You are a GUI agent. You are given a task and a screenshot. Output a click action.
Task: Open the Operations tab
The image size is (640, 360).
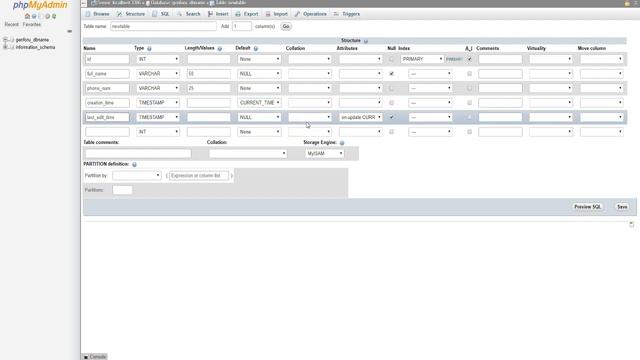(311, 14)
